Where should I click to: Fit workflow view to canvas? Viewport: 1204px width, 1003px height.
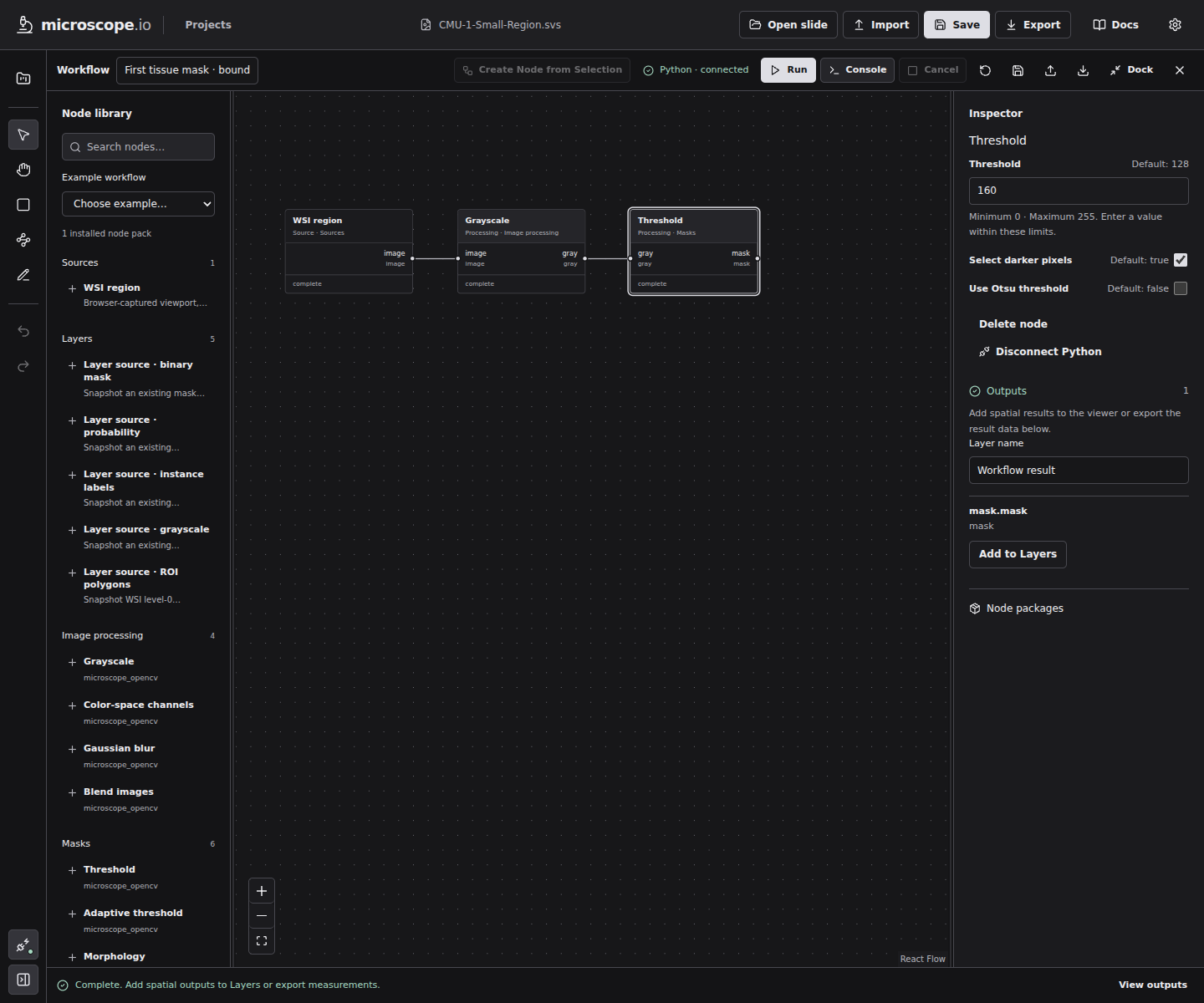(262, 941)
